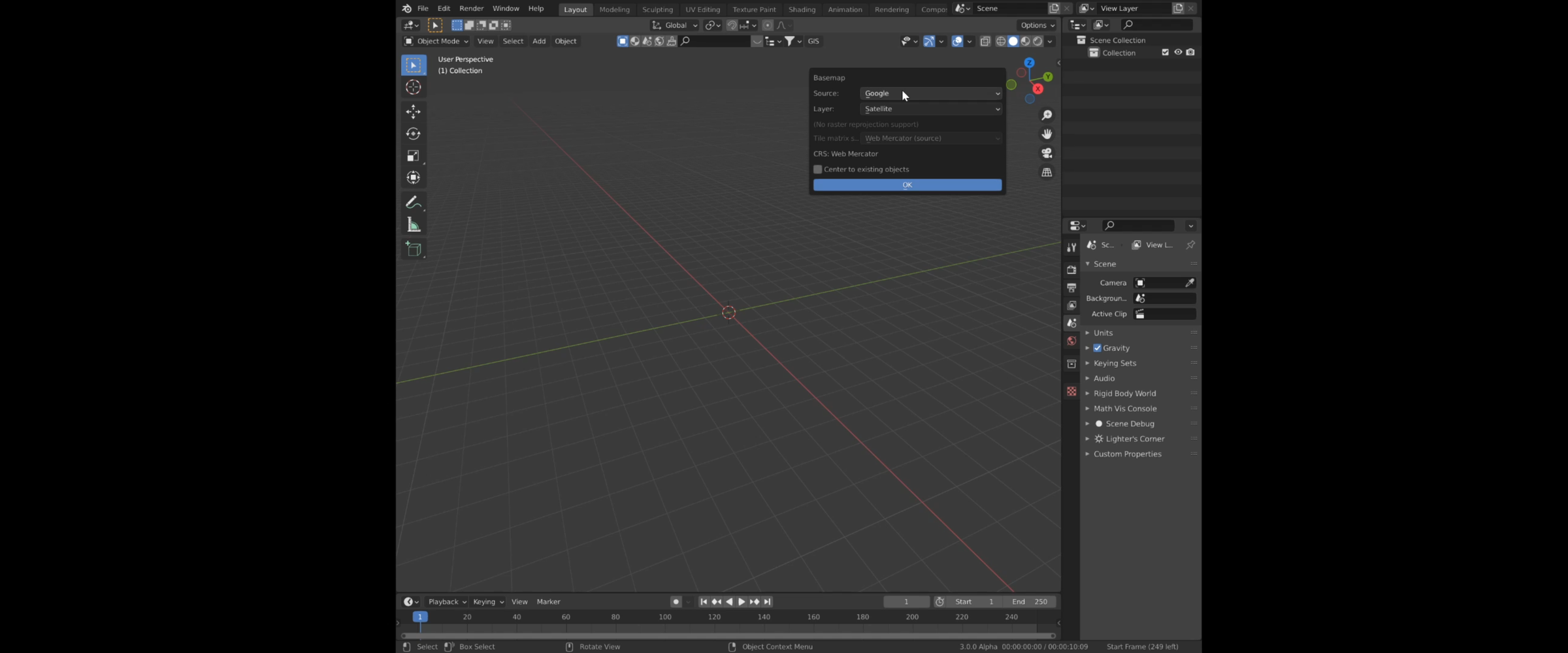This screenshot has width=1568, height=653.
Task: Click the timeline horizontal scrollbar
Action: tap(727, 635)
